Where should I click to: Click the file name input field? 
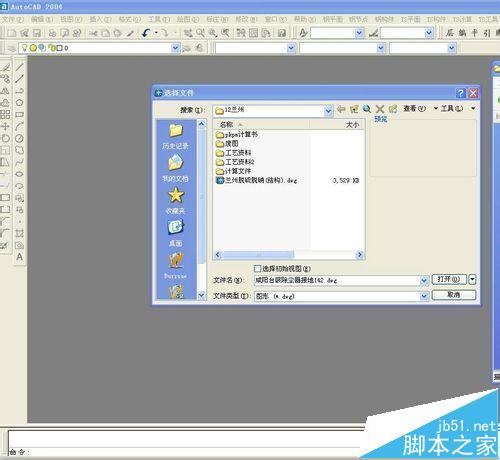coord(337,281)
